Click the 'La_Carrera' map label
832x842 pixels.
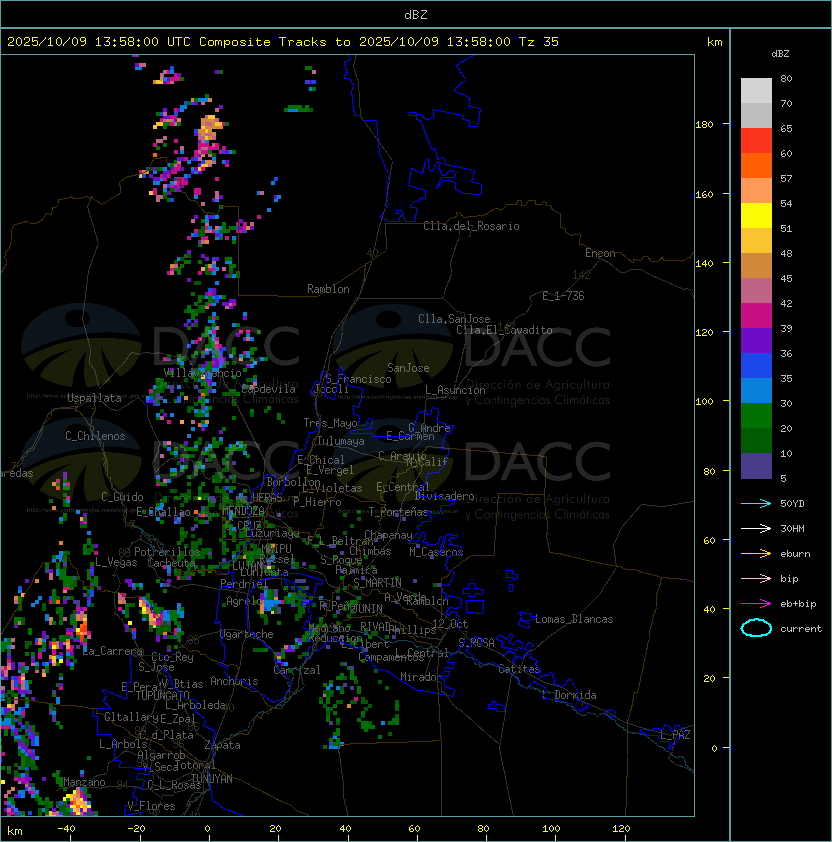point(113,651)
